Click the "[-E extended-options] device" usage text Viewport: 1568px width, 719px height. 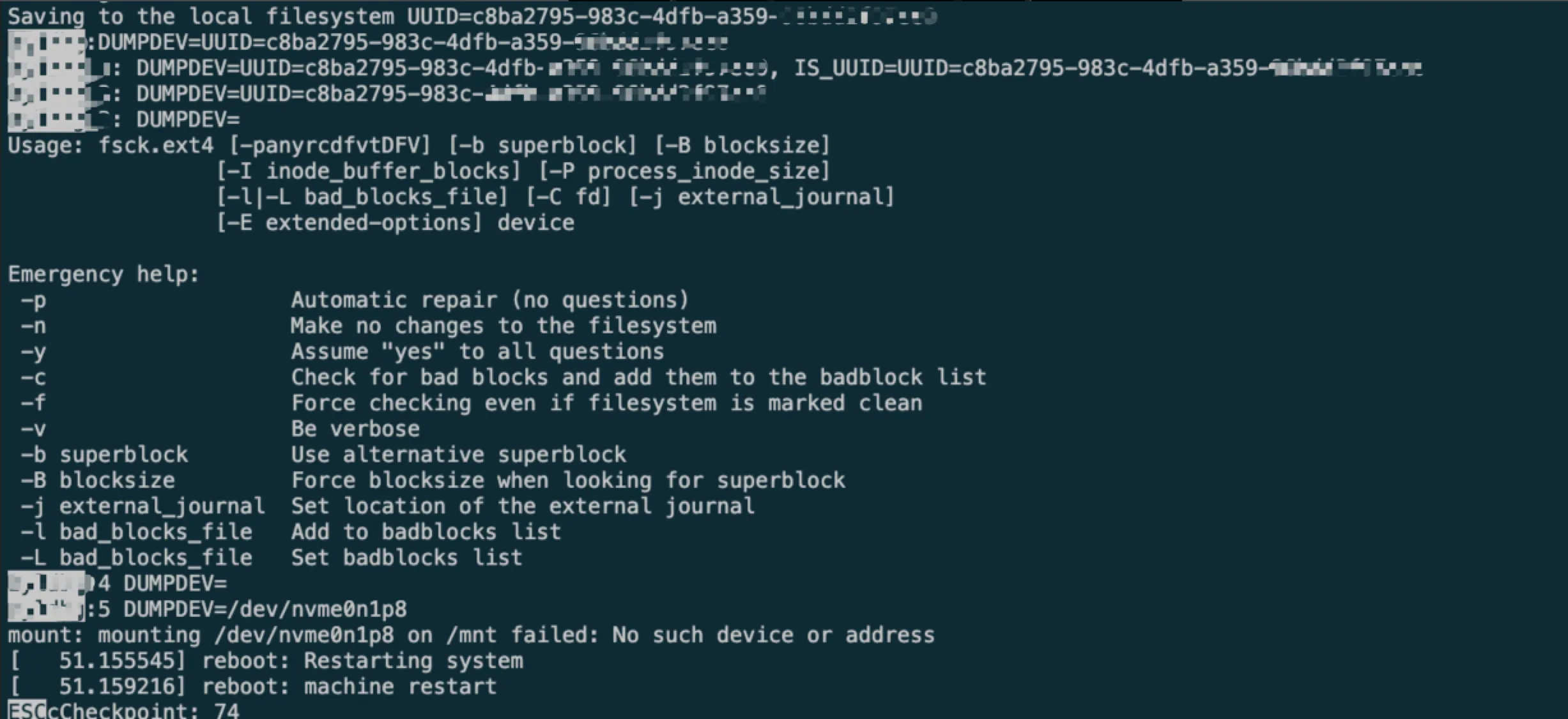(395, 223)
